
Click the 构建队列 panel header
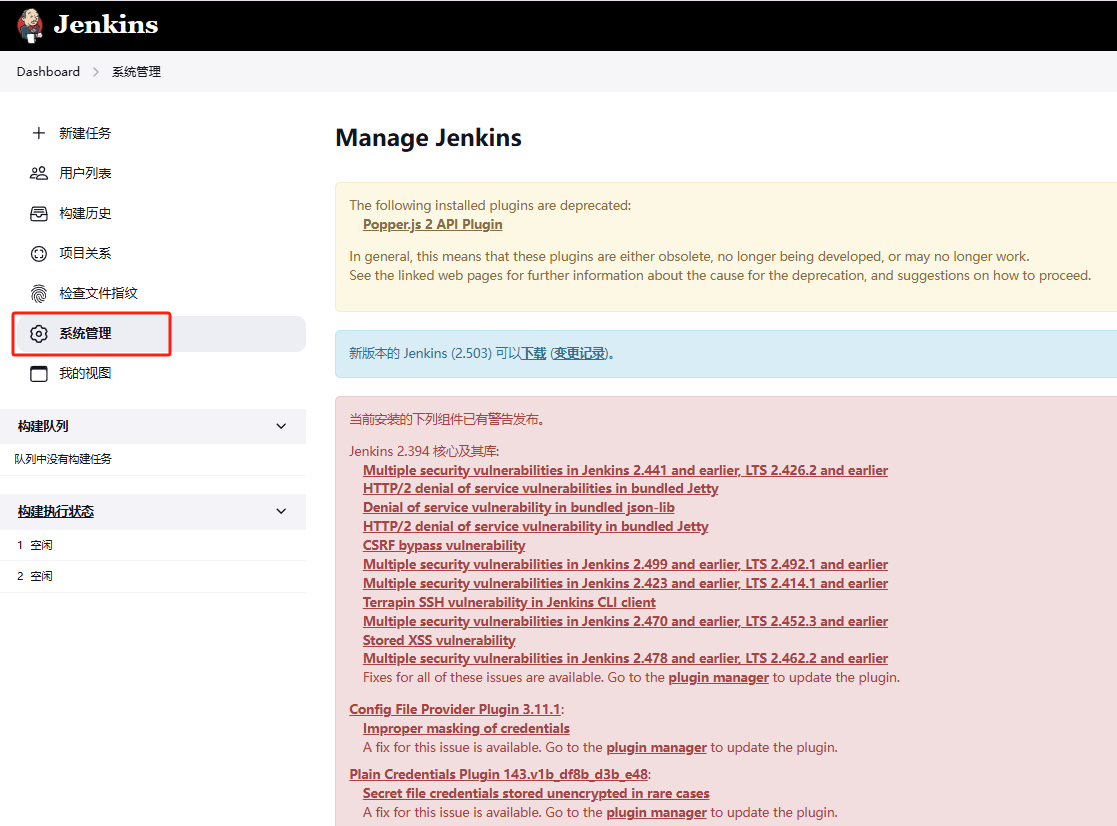pos(152,426)
